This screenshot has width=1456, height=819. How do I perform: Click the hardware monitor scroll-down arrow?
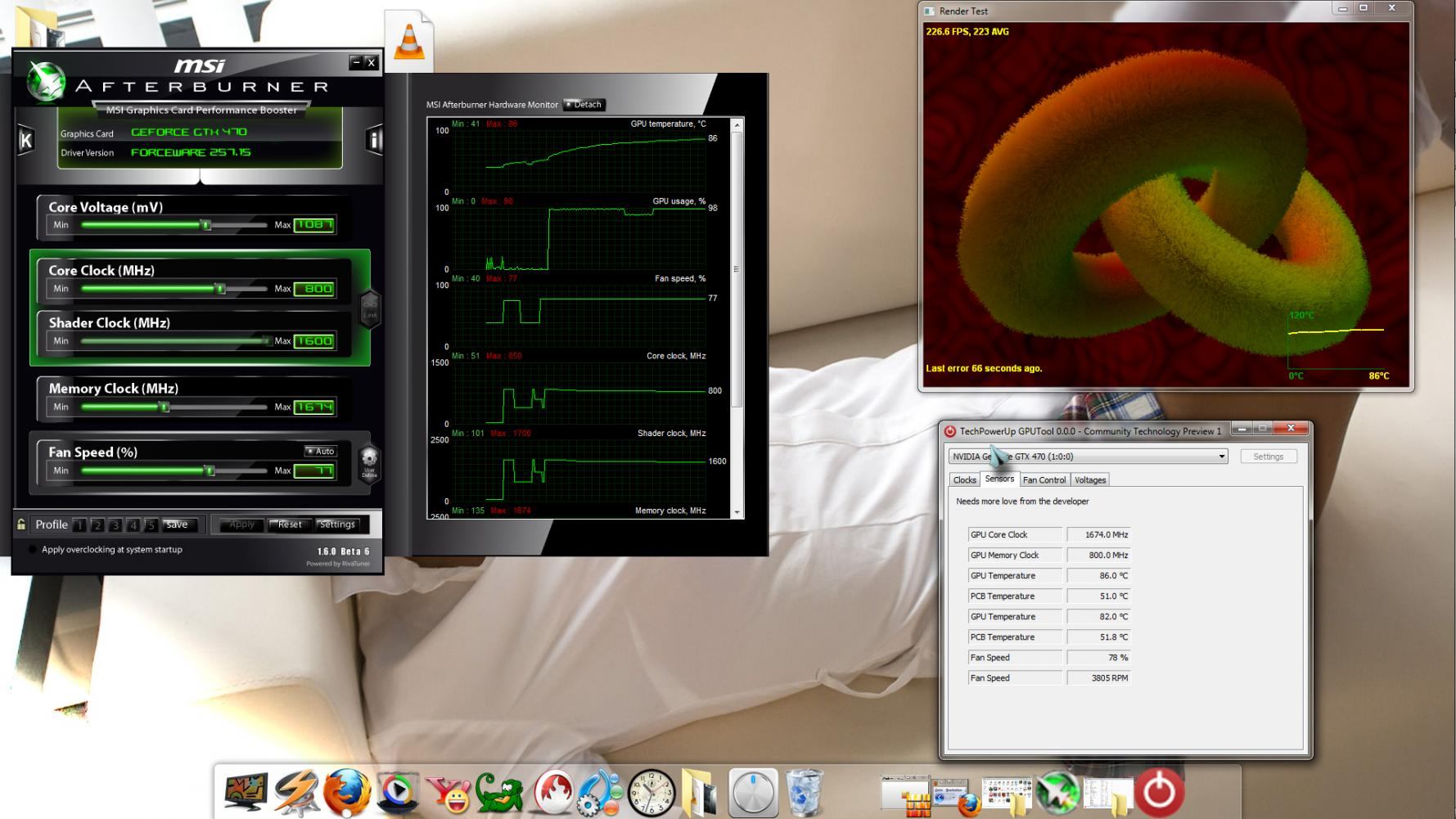pyautogui.click(x=737, y=512)
